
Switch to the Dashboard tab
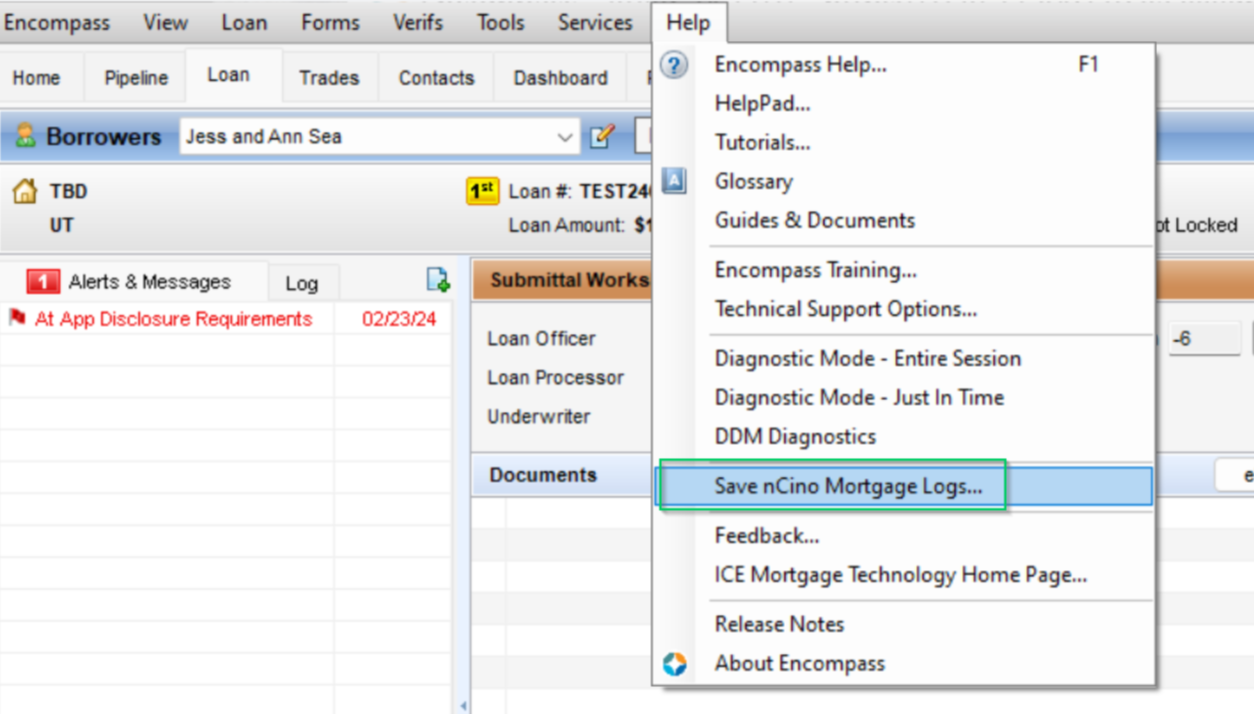[x=560, y=78]
